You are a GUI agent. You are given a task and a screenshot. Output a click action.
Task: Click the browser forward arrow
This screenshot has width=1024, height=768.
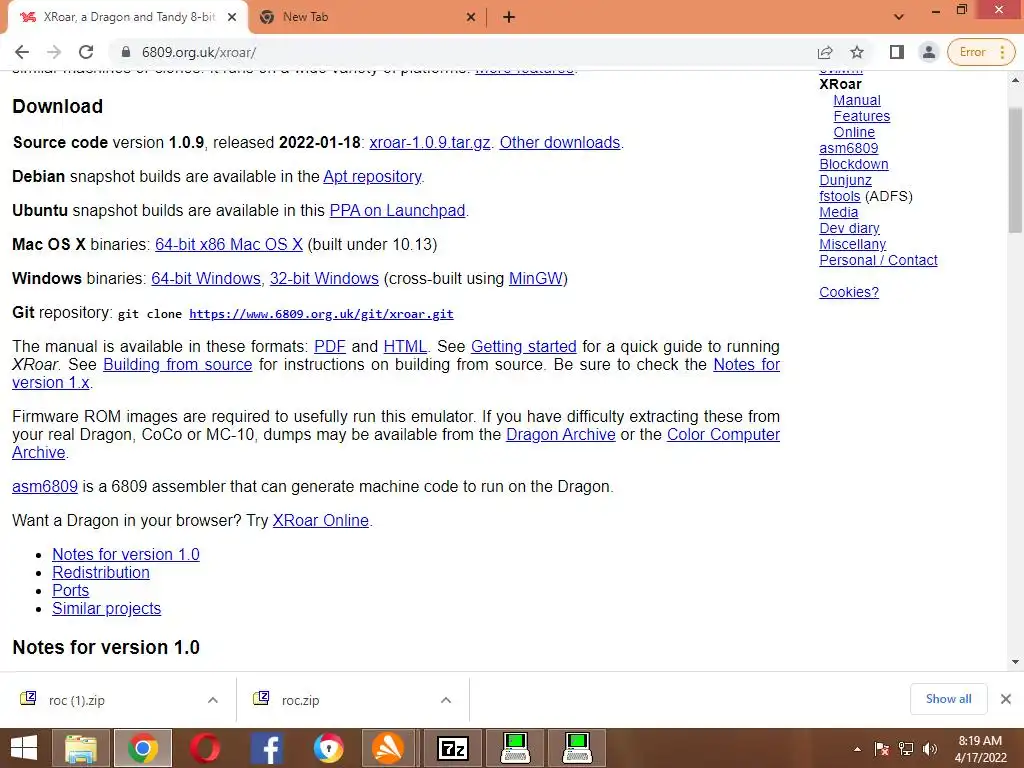pos(54,52)
